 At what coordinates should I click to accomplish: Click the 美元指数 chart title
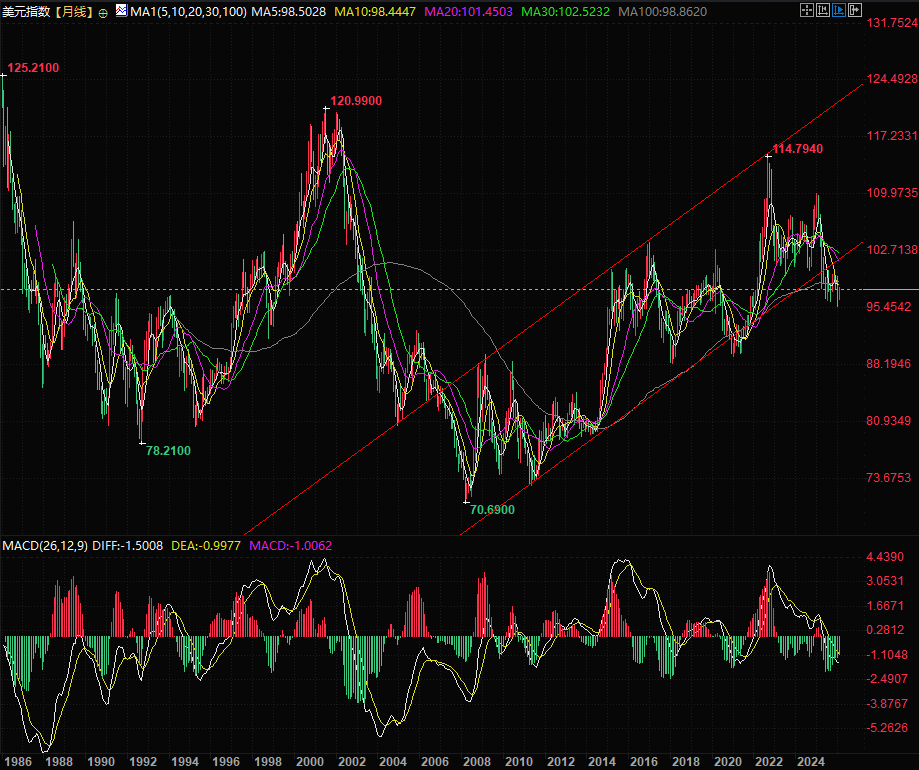(27, 12)
